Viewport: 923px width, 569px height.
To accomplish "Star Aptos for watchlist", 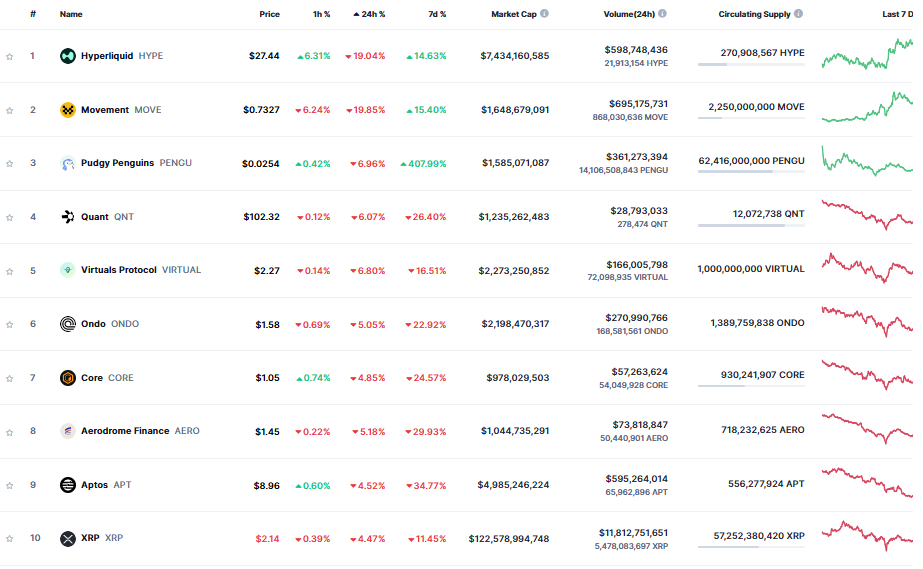I will (x=9, y=485).
